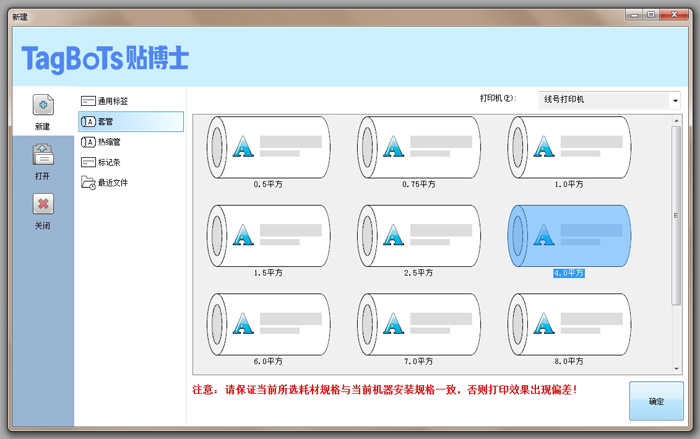The image size is (700, 439).
Task: Click the 确定 confirm button
Action: [x=656, y=401]
